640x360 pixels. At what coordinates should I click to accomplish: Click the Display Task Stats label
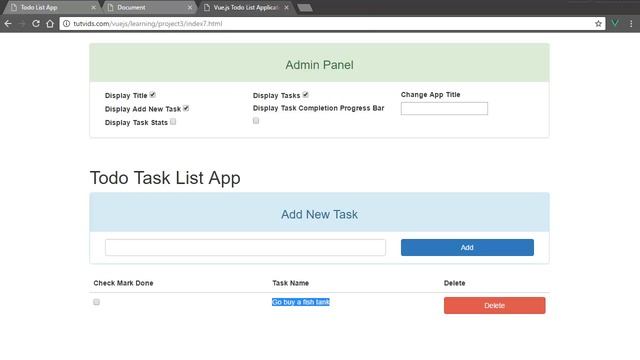136,122
